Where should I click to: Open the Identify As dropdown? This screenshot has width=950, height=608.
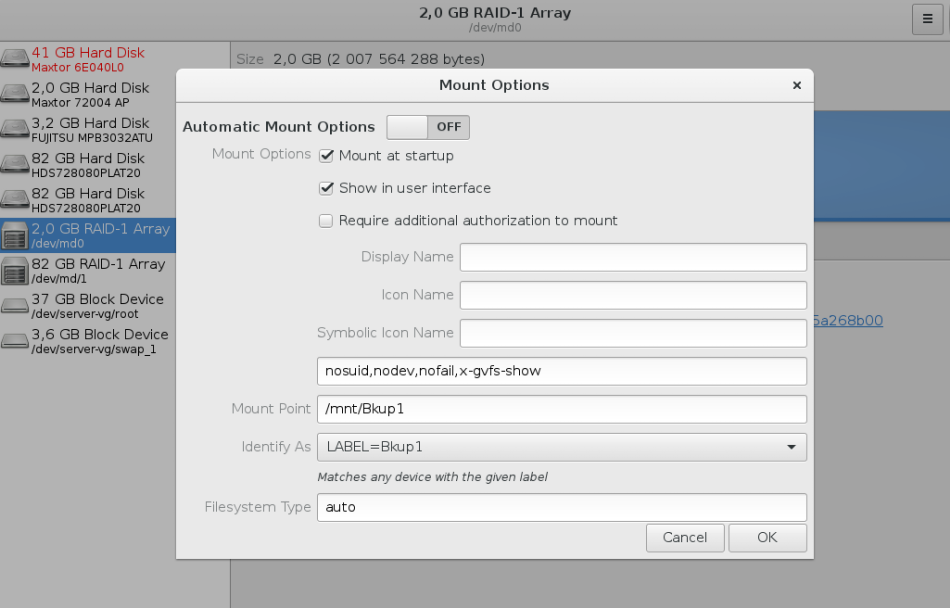pyautogui.click(x=562, y=447)
